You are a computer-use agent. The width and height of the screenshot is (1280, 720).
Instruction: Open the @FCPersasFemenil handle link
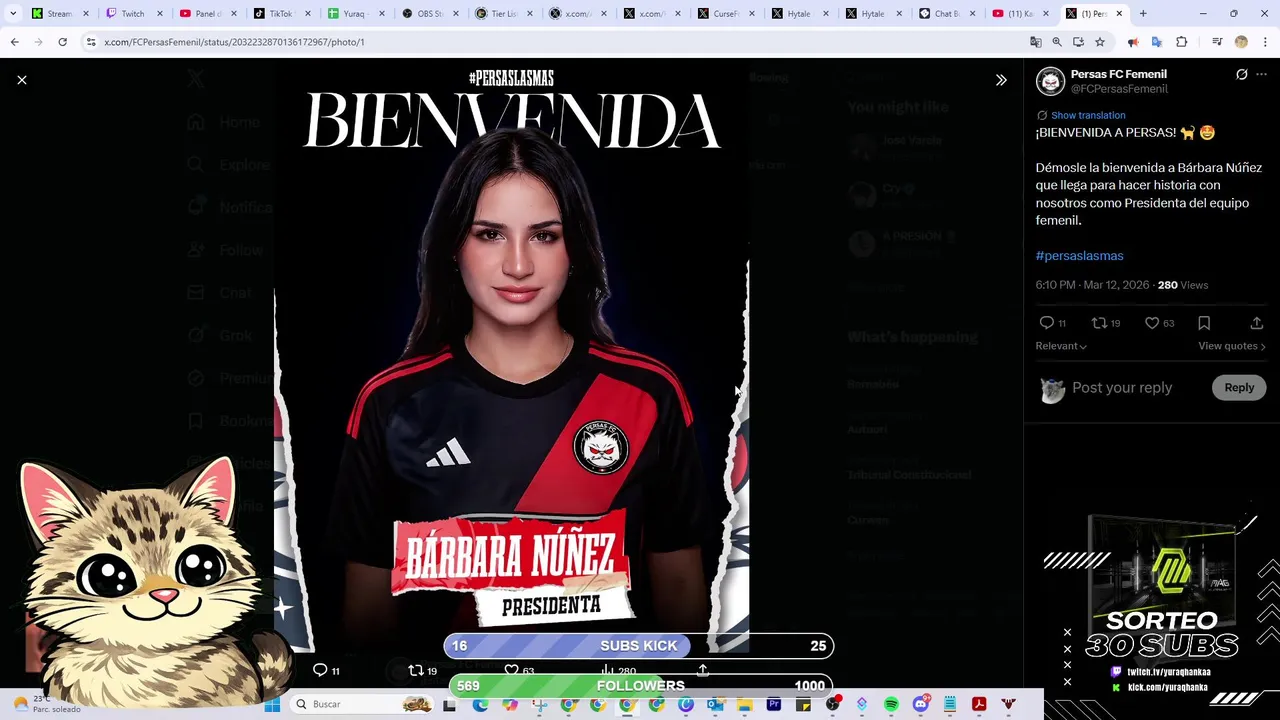pyautogui.click(x=1119, y=89)
